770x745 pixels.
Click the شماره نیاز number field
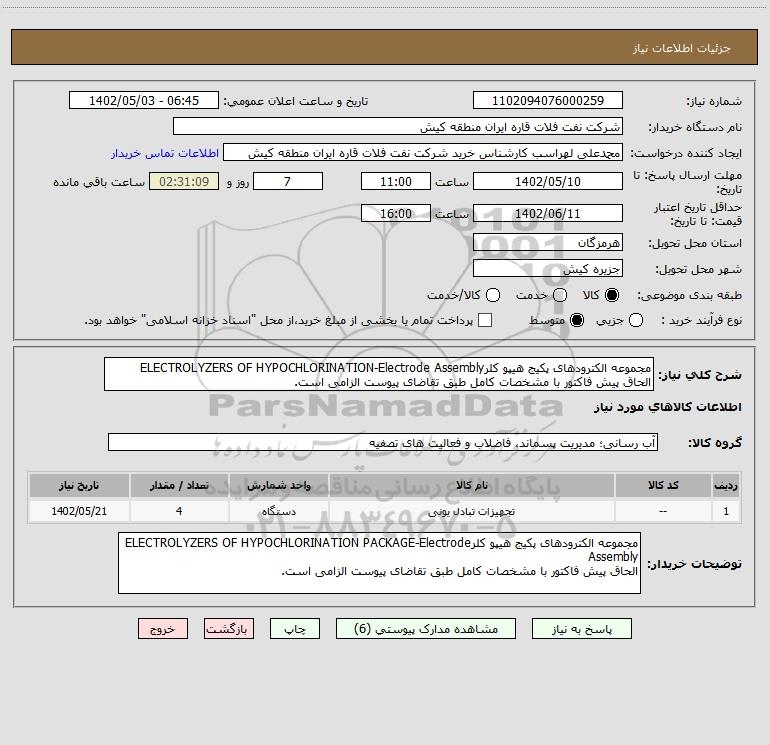tap(548, 100)
